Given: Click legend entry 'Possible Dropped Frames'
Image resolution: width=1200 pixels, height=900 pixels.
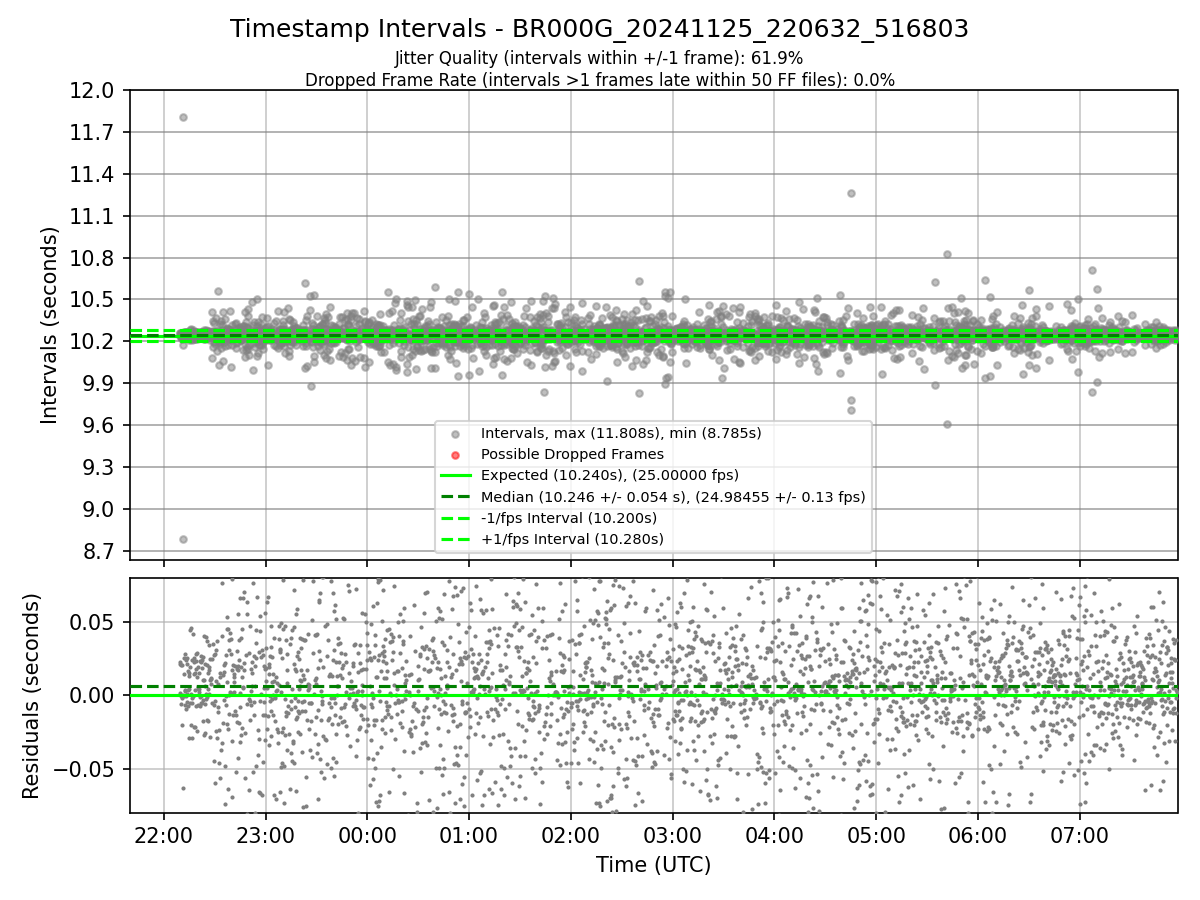Looking at the screenshot, I should point(572,454).
